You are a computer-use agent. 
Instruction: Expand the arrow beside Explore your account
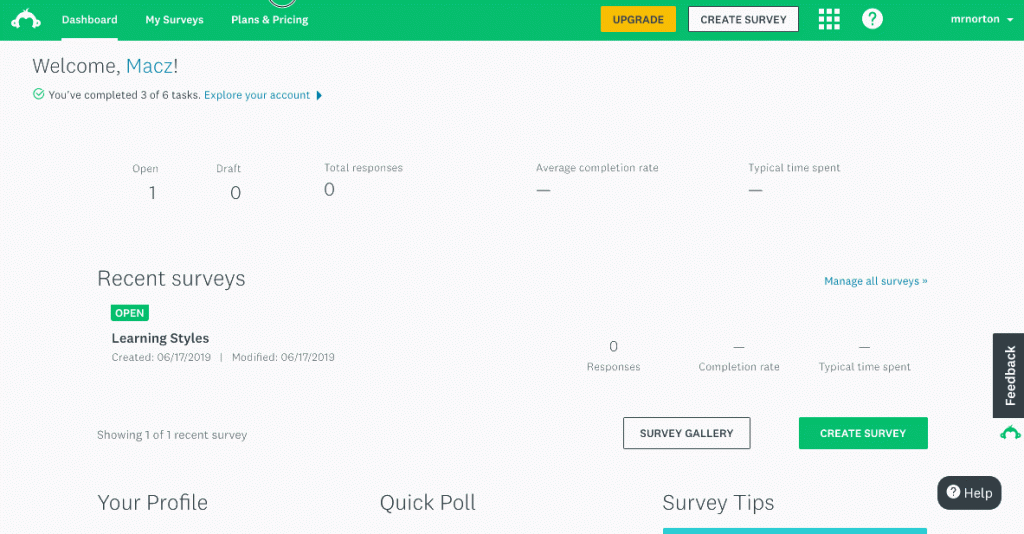pos(319,95)
